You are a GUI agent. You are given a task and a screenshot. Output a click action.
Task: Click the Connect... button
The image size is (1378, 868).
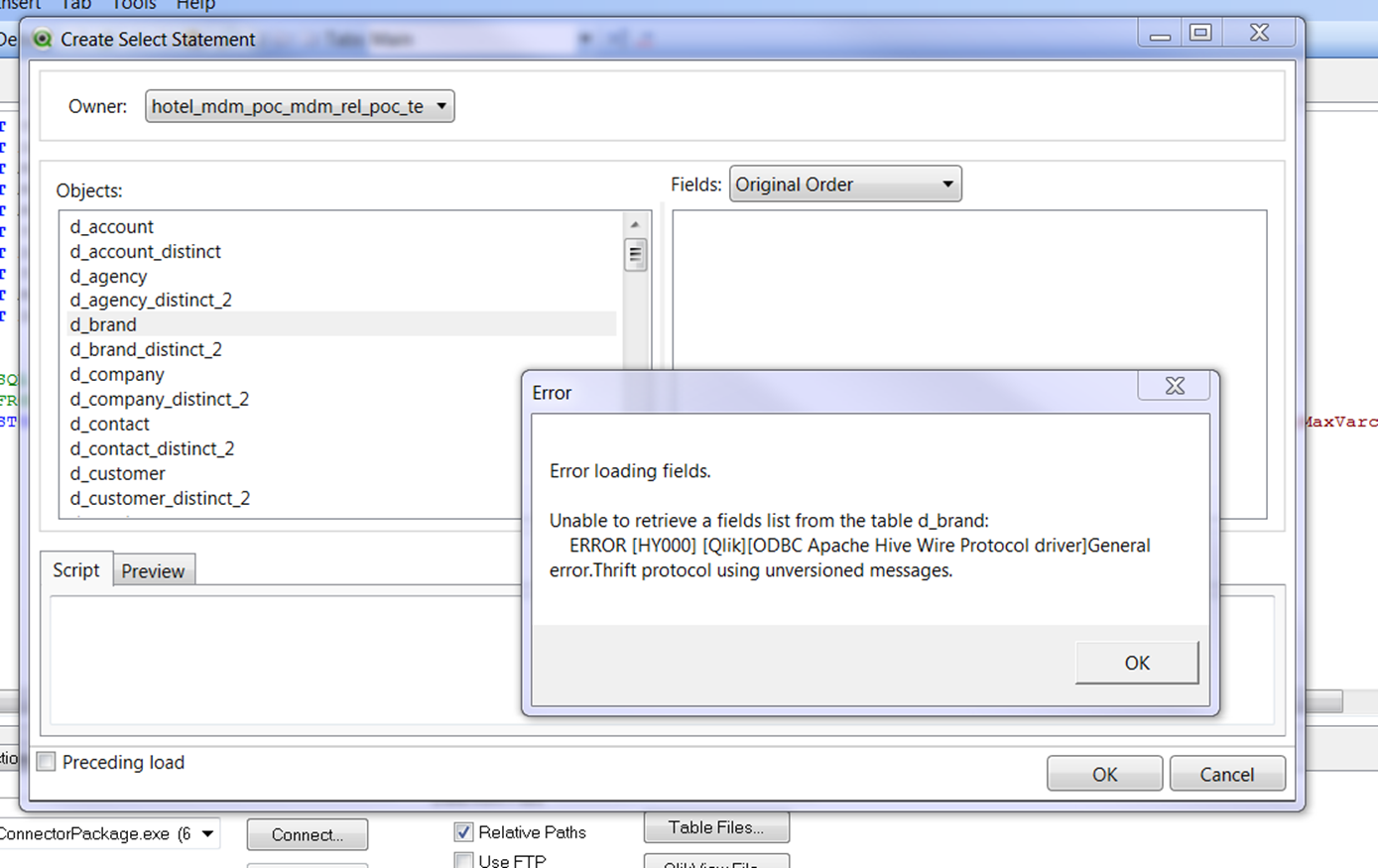[x=307, y=834]
